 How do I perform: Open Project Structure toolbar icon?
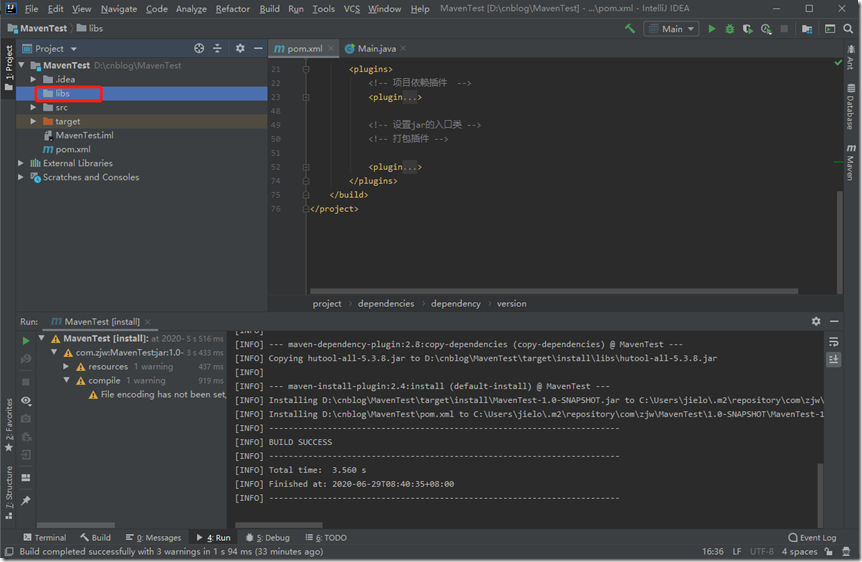click(x=807, y=29)
